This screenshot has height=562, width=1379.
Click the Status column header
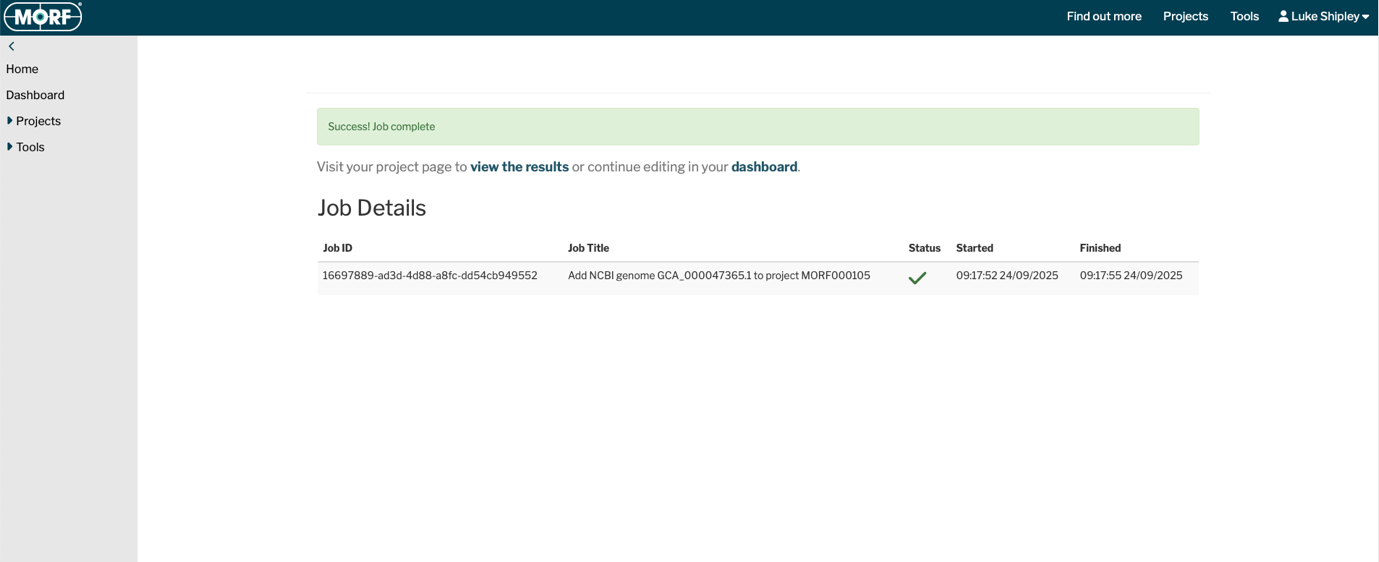click(x=924, y=248)
